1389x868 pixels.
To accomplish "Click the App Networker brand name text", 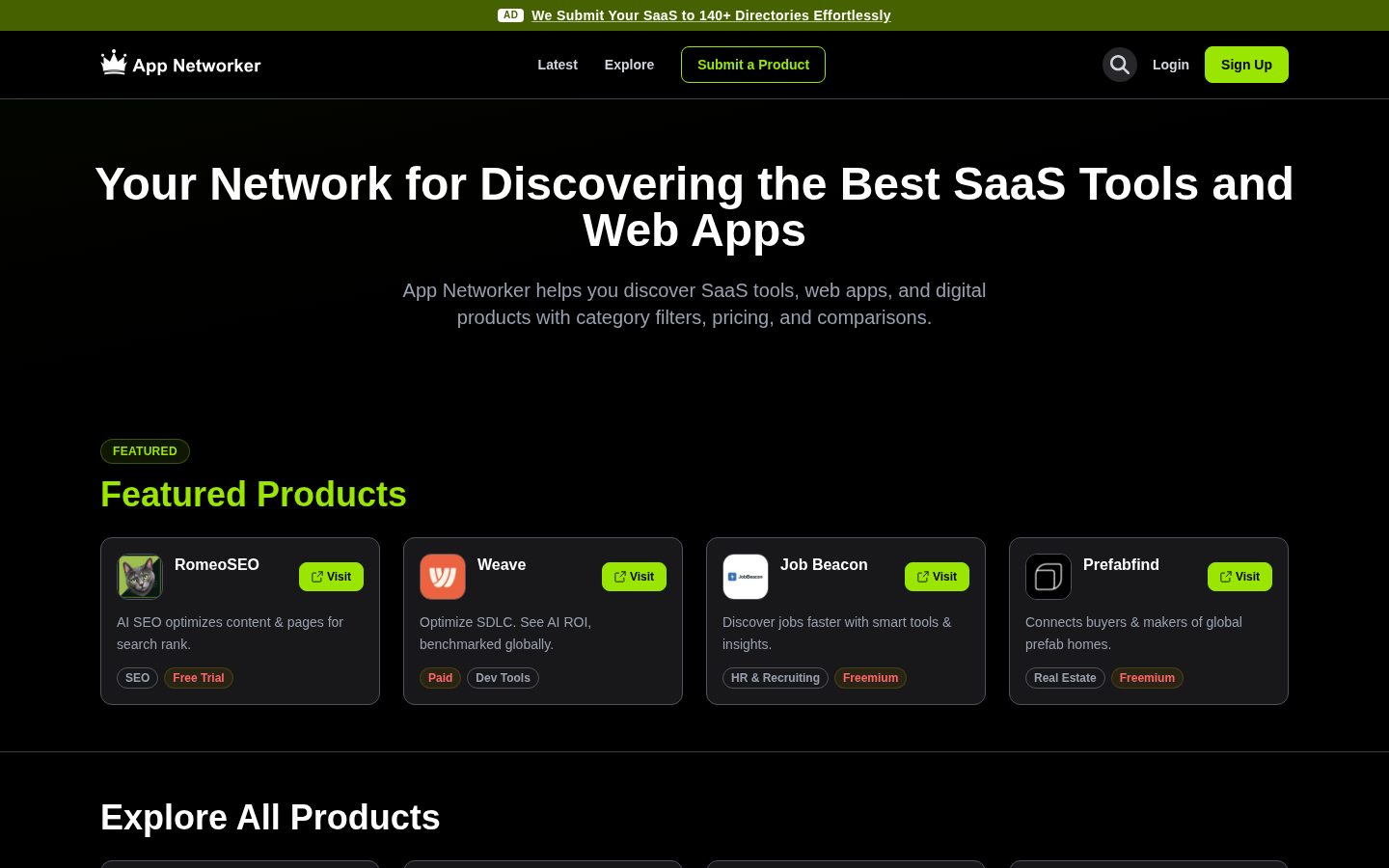I will [x=197, y=66].
